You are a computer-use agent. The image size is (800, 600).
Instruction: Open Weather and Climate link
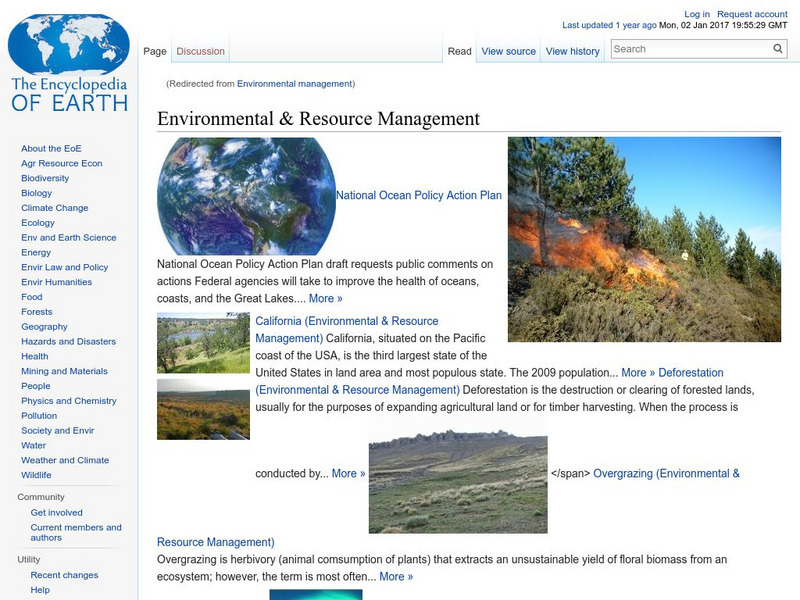65,460
